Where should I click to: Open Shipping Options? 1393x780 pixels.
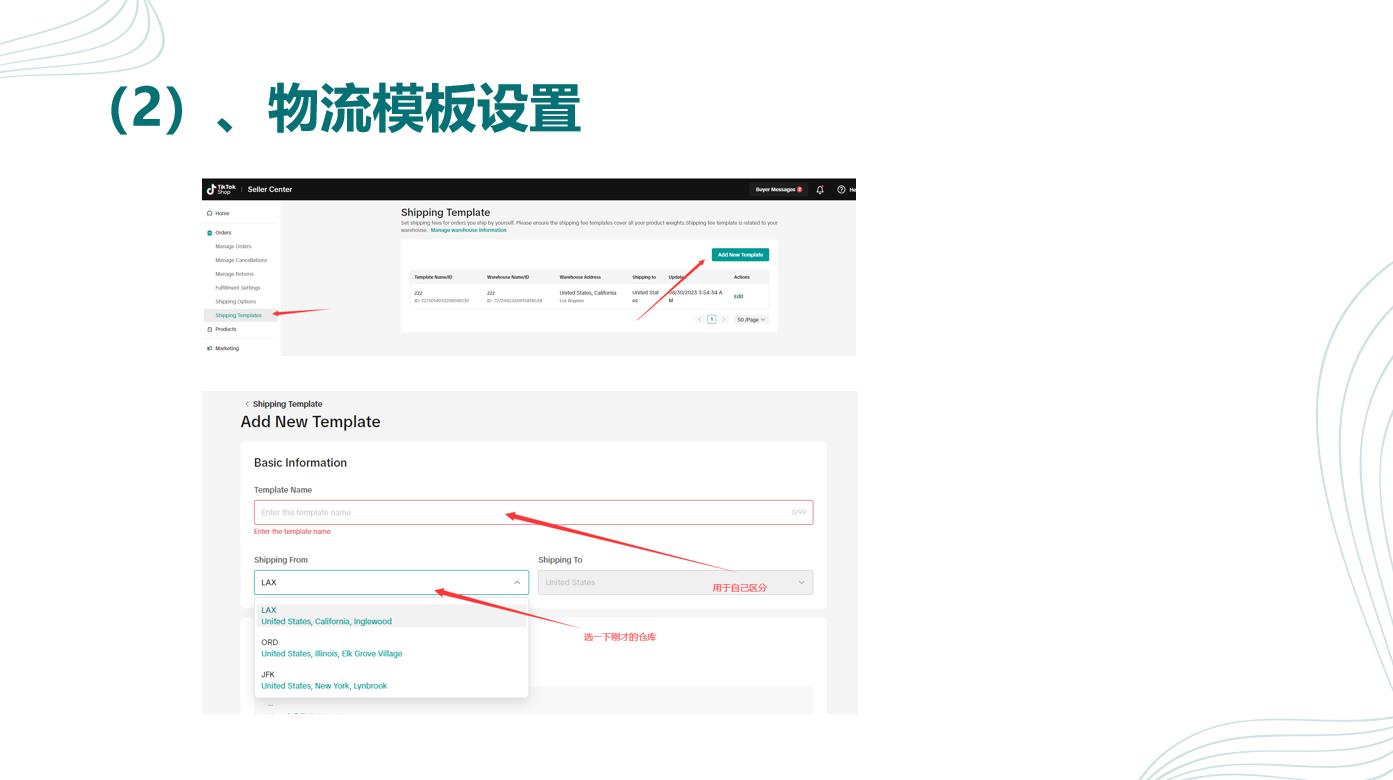[235, 301]
